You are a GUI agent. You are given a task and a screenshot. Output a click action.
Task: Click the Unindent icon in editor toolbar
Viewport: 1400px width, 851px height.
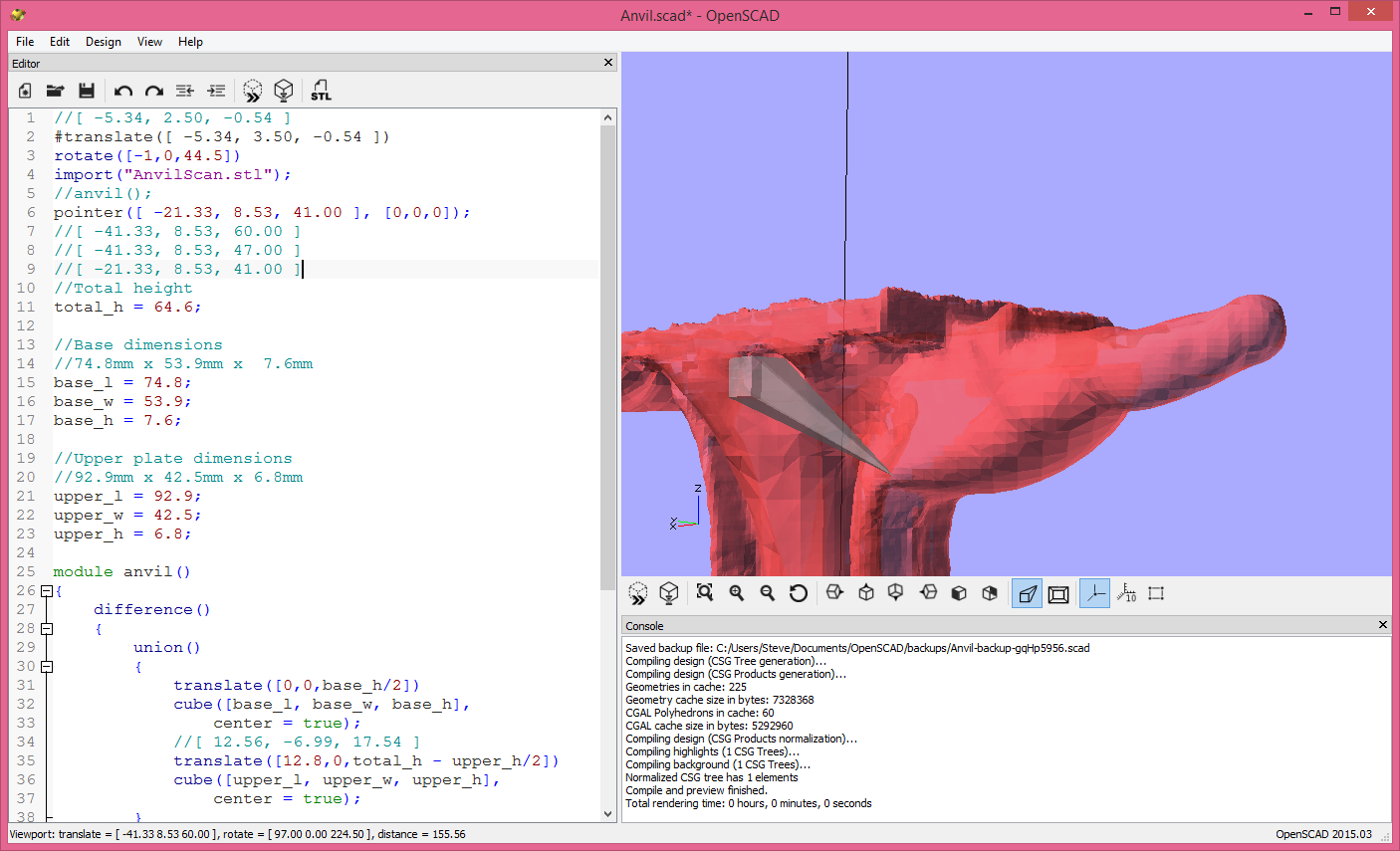coord(185,91)
